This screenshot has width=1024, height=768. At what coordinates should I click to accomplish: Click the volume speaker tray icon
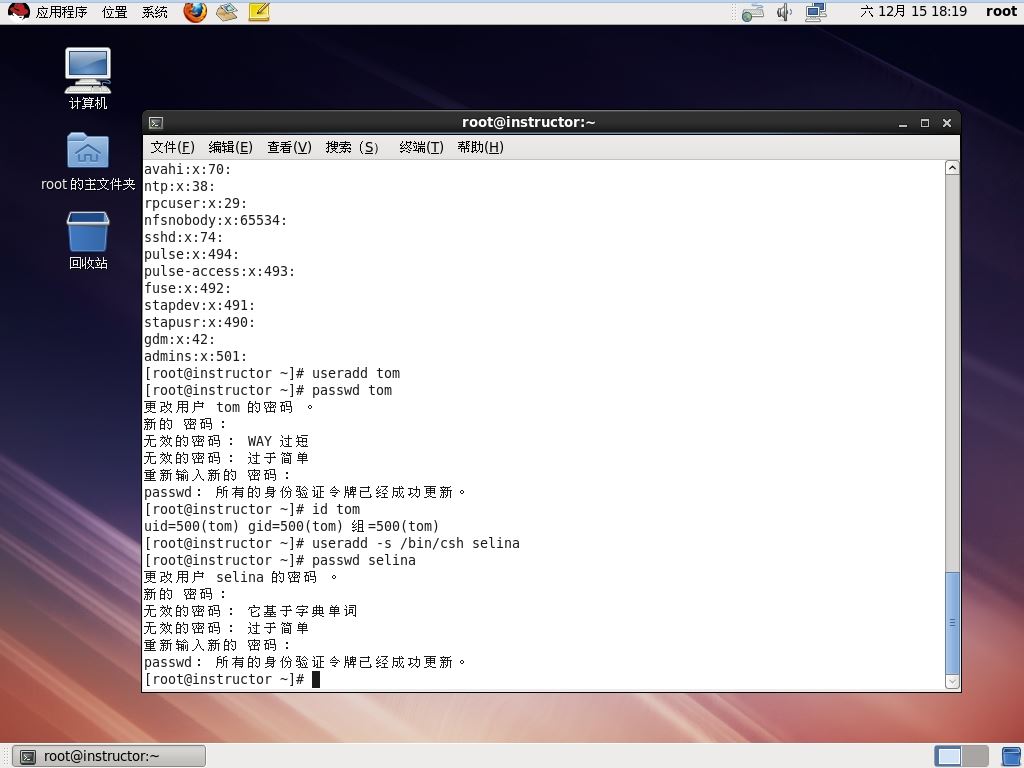coord(784,12)
